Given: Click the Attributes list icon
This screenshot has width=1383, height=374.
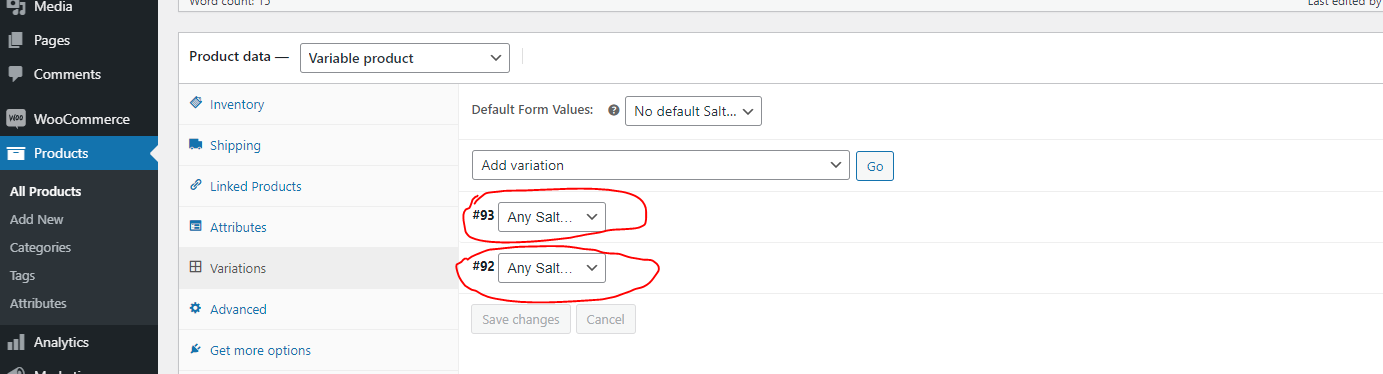Looking at the screenshot, I should (195, 227).
